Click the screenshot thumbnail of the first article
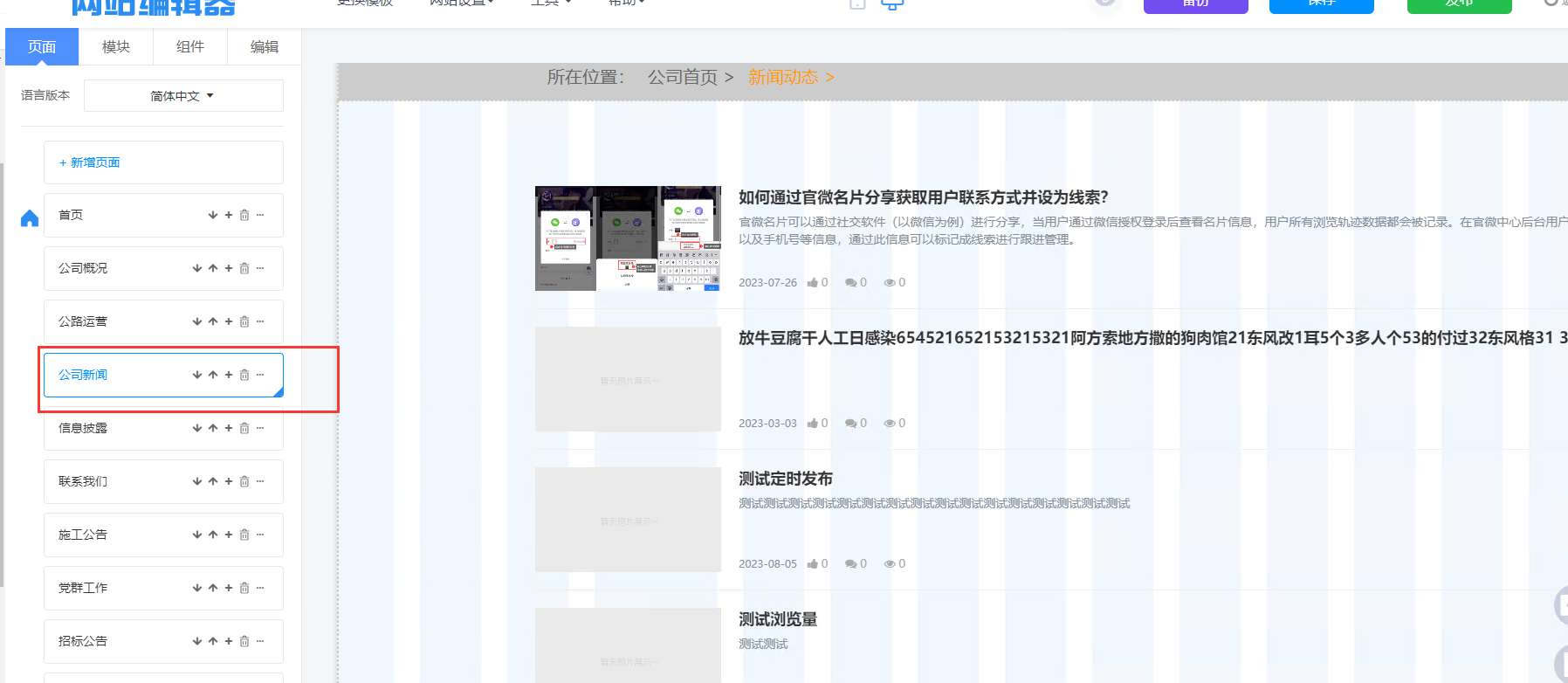 (x=628, y=238)
